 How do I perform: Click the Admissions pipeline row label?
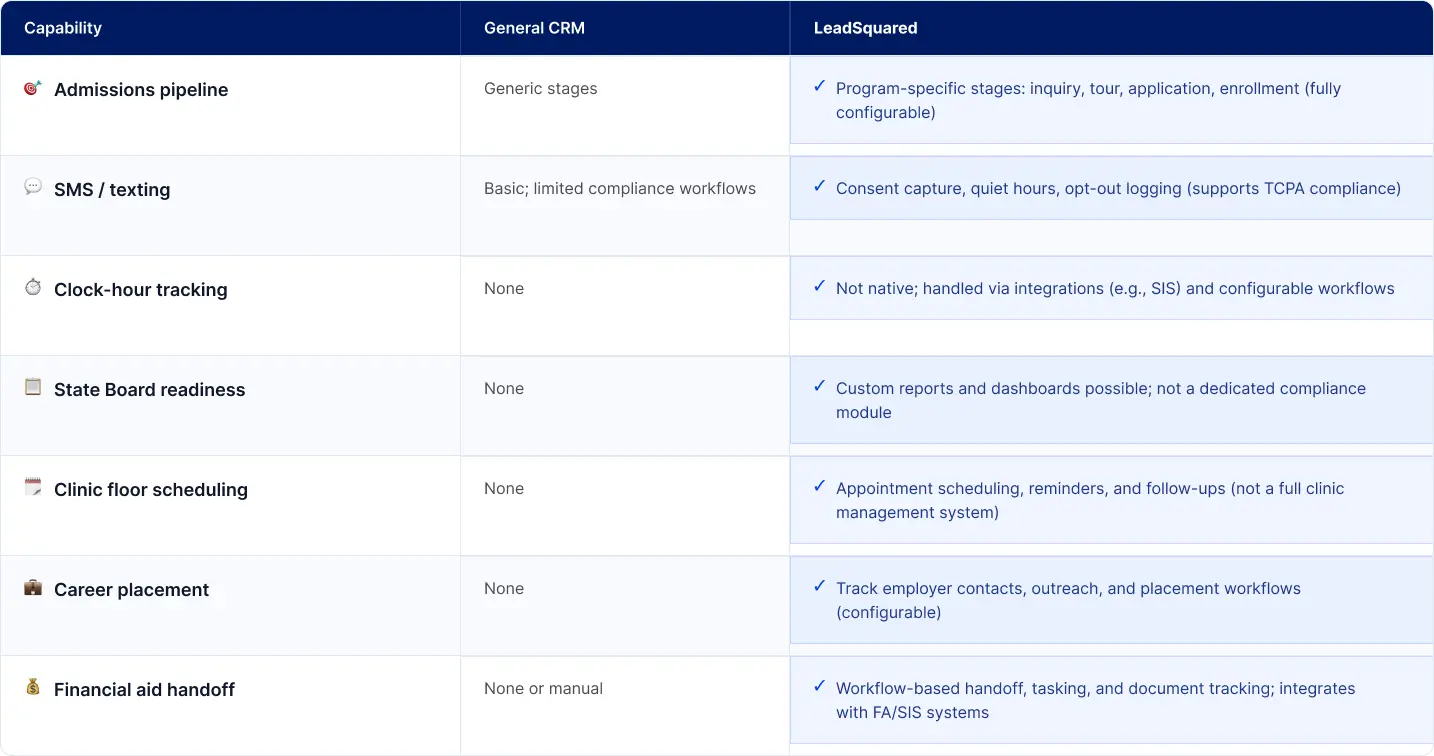click(x=141, y=90)
